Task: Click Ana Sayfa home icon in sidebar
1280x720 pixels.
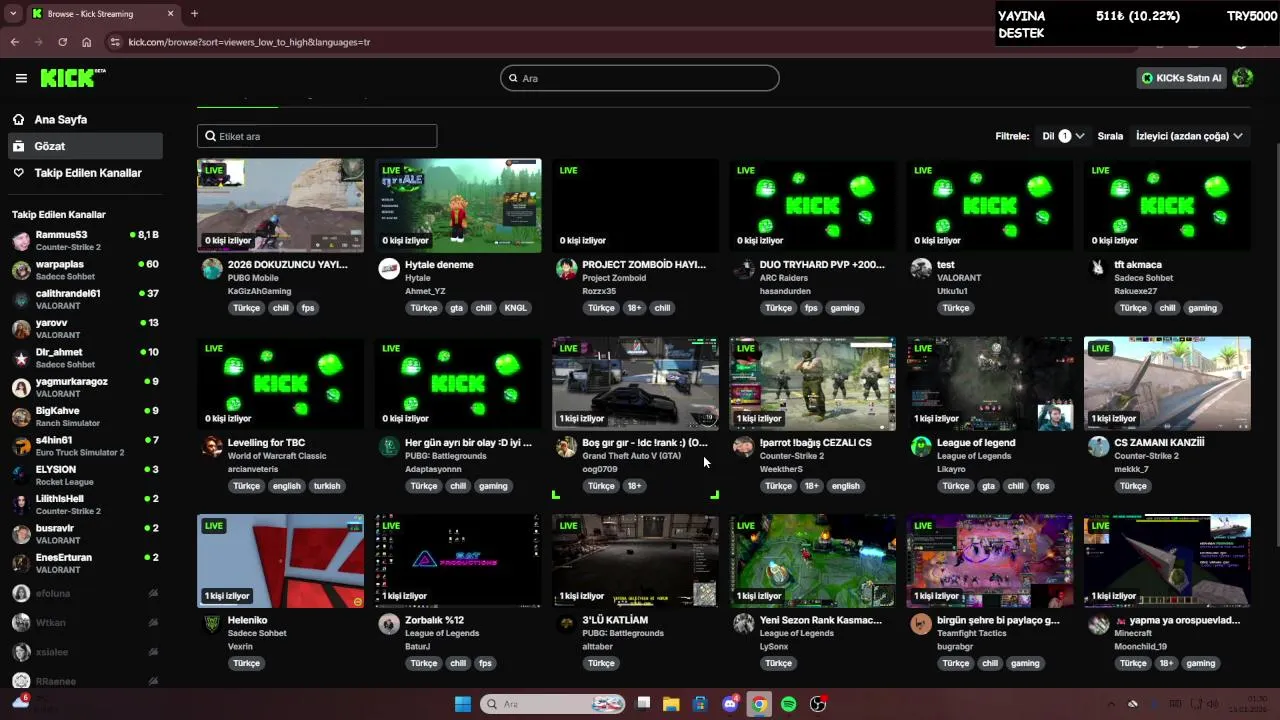Action: (18, 119)
